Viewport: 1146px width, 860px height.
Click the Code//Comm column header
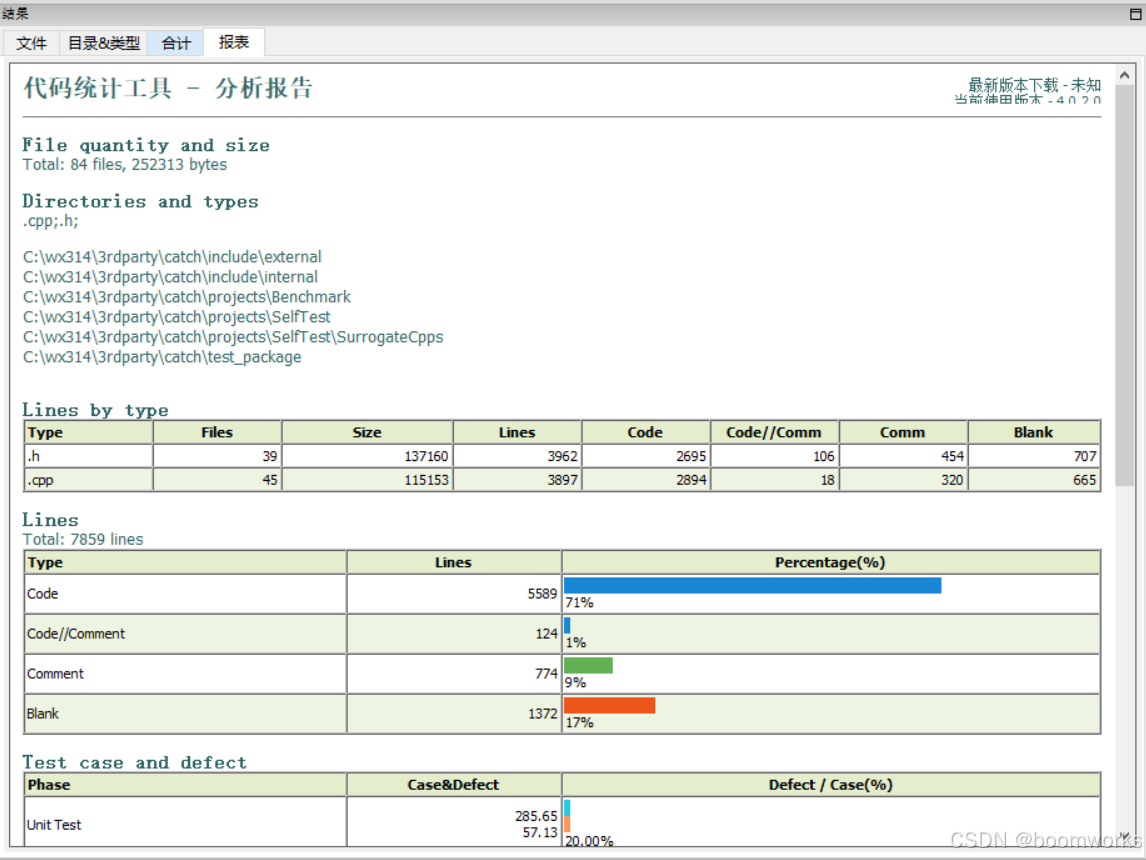pos(774,433)
